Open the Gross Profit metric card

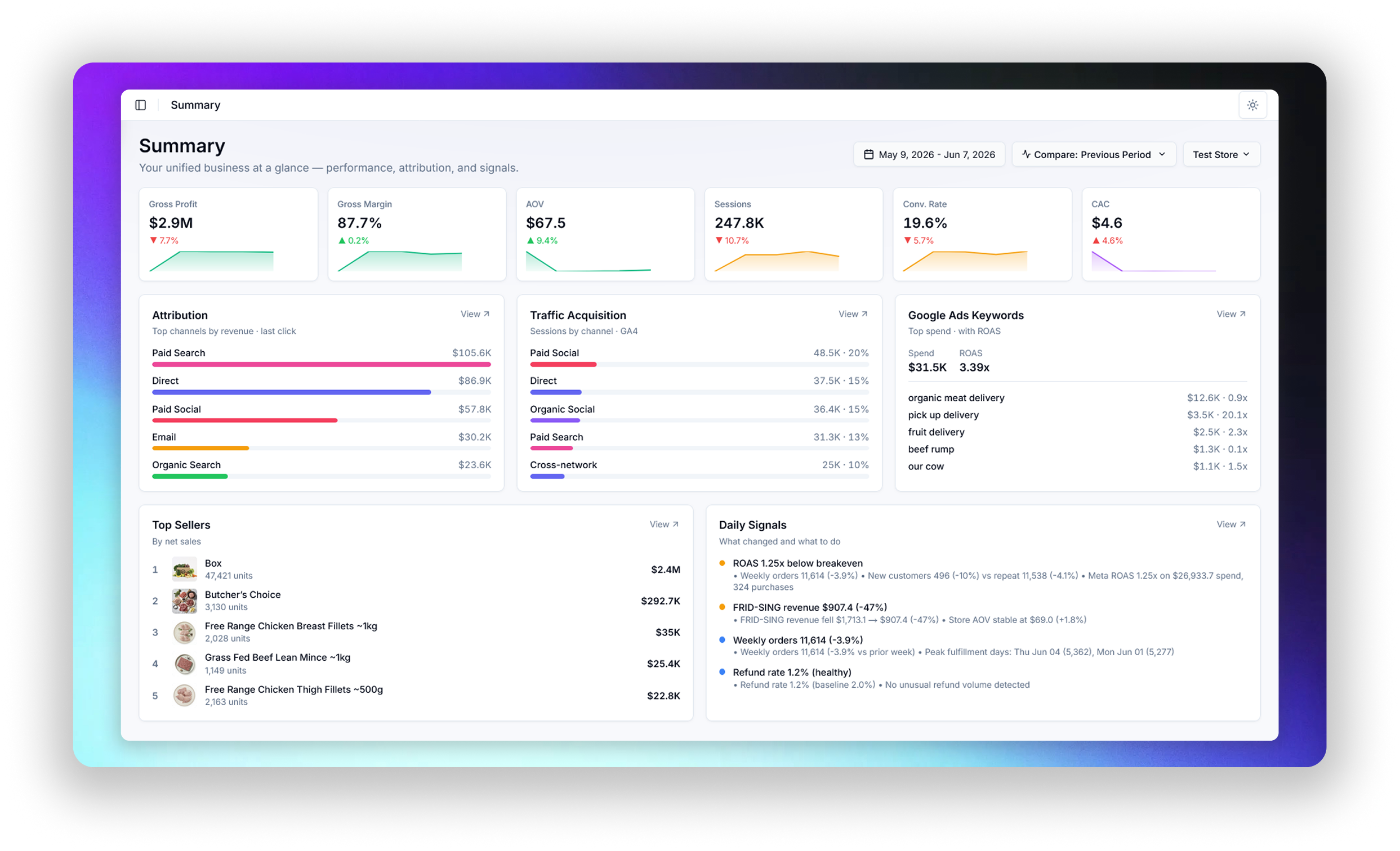pyautogui.click(x=228, y=235)
